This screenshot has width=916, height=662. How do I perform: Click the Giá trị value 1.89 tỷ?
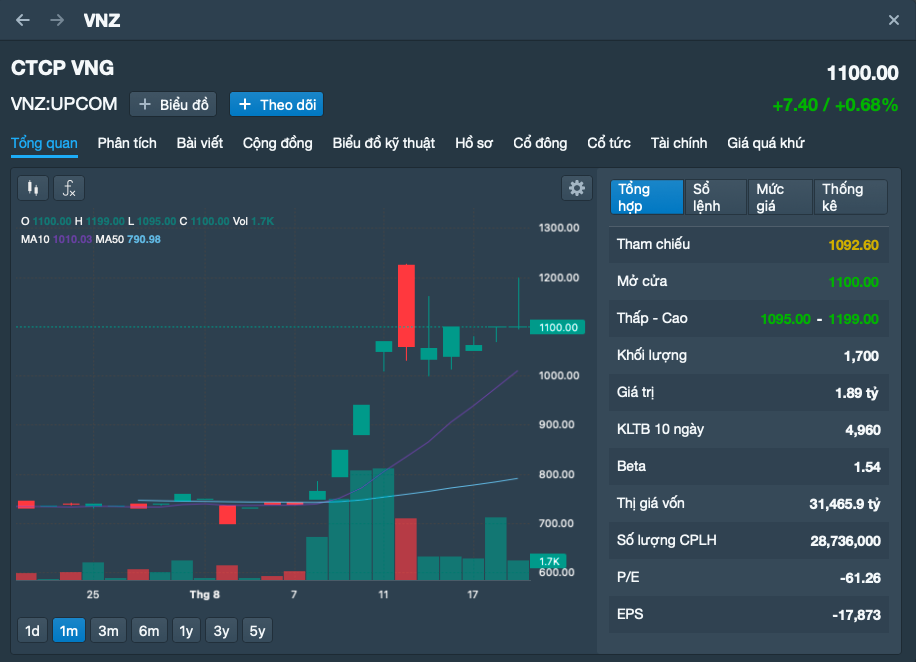[x=856, y=393]
